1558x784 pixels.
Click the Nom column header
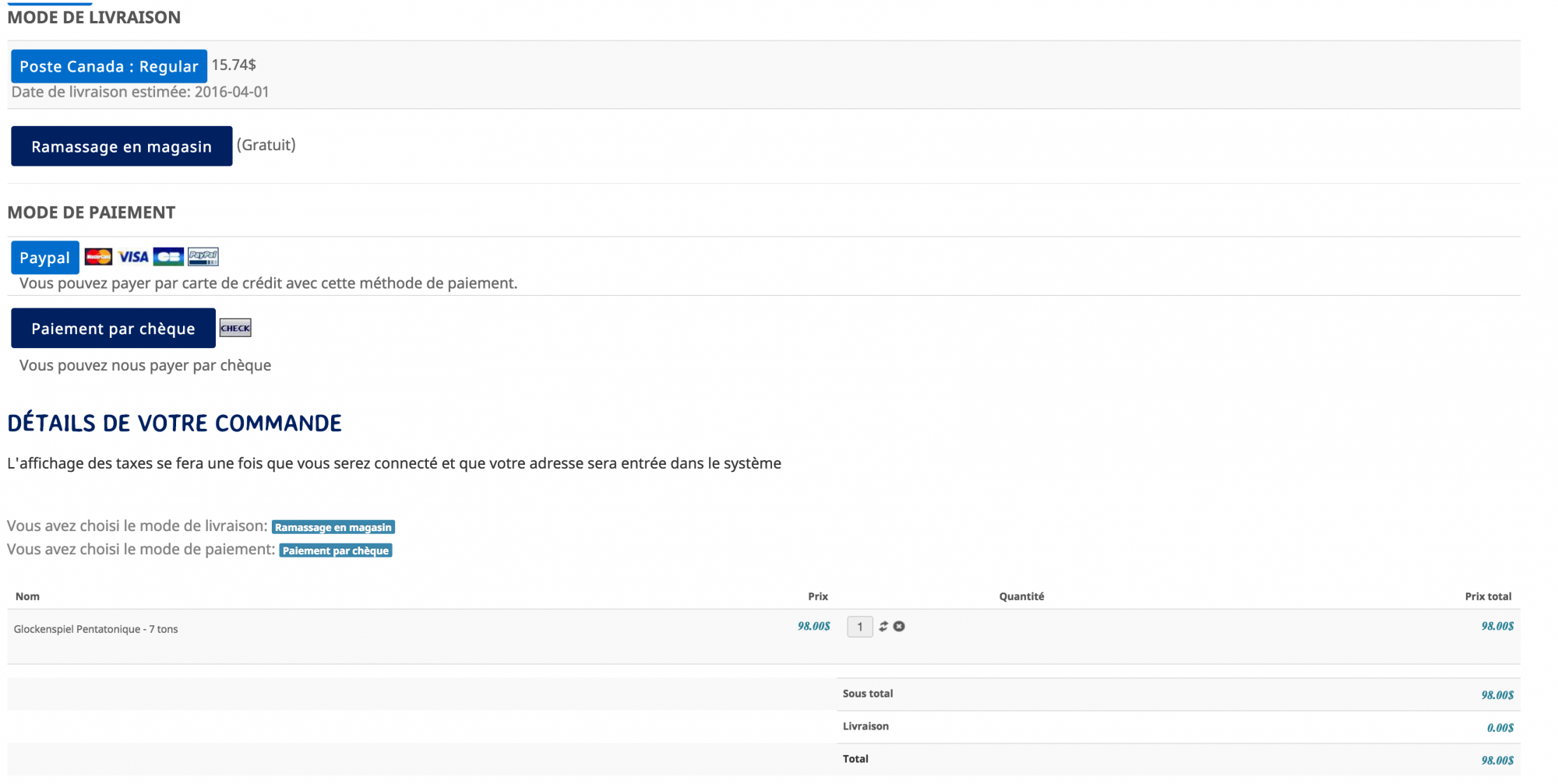(x=27, y=596)
